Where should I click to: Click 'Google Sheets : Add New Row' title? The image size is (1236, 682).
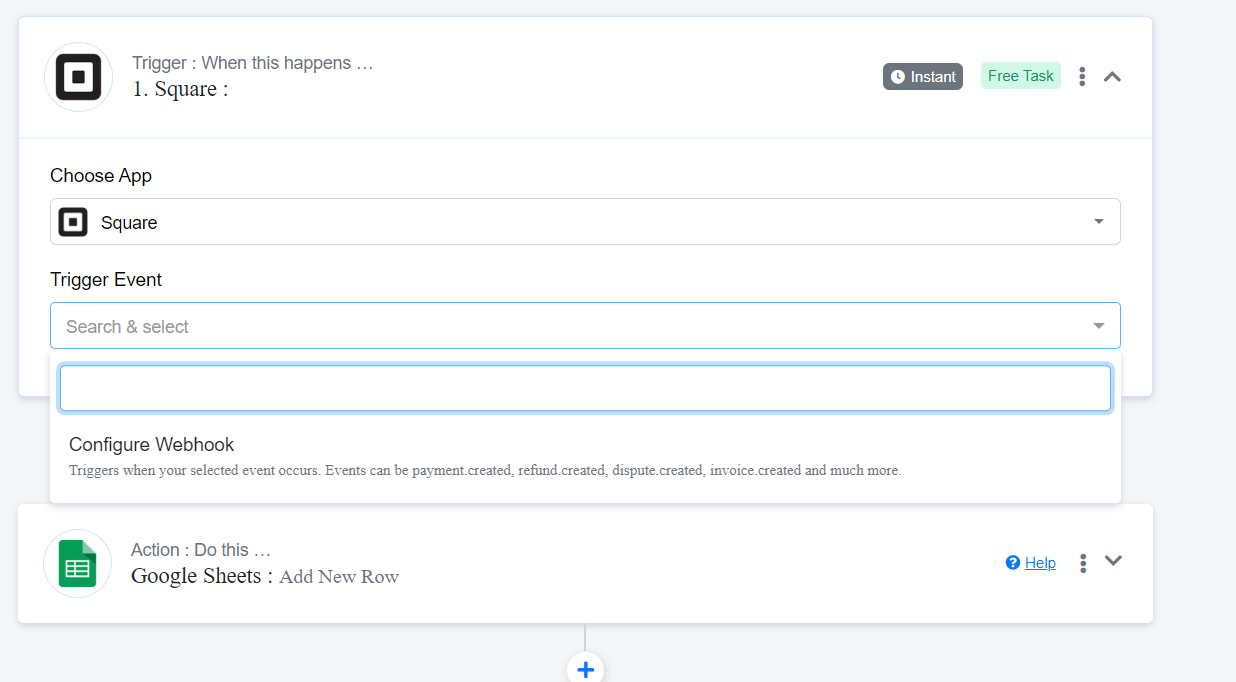pyautogui.click(x=265, y=576)
